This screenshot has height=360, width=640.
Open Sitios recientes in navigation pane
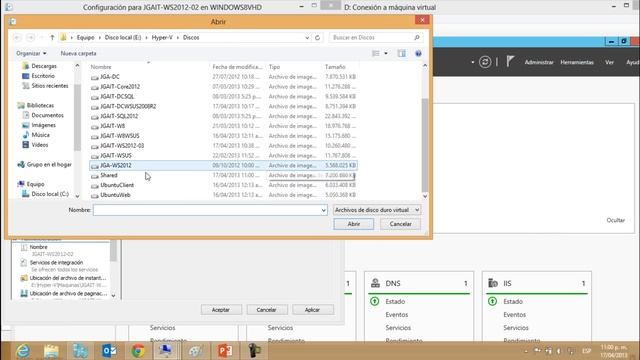tap(45, 86)
